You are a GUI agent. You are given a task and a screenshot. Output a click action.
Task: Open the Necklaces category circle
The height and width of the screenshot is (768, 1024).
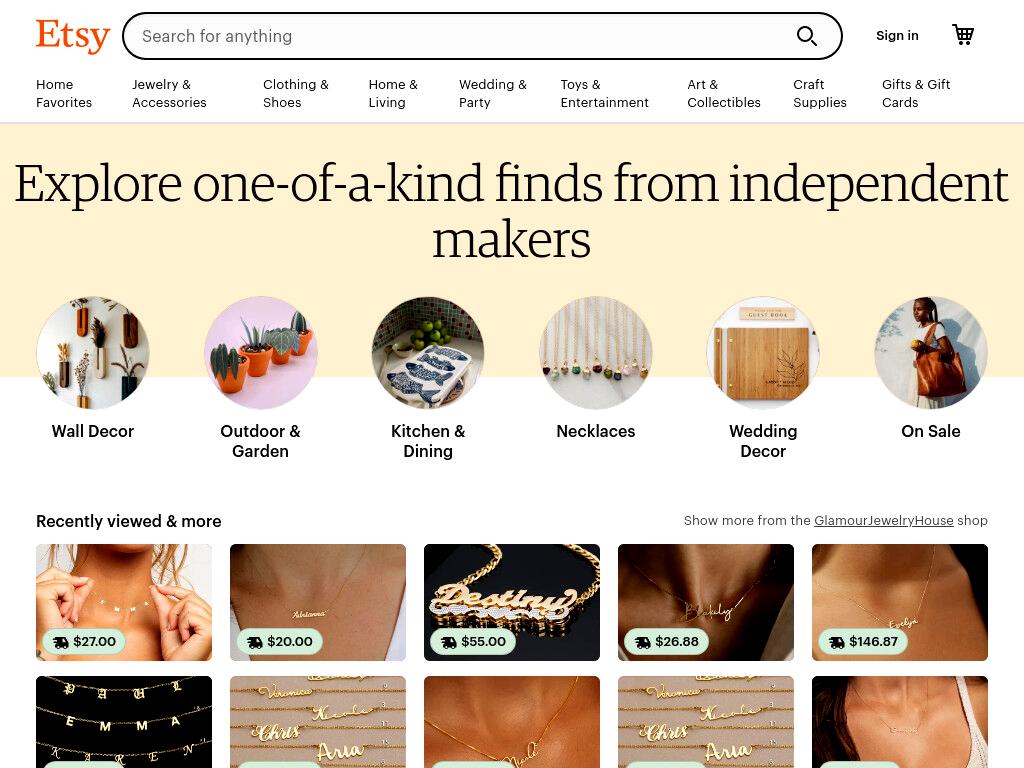point(596,353)
